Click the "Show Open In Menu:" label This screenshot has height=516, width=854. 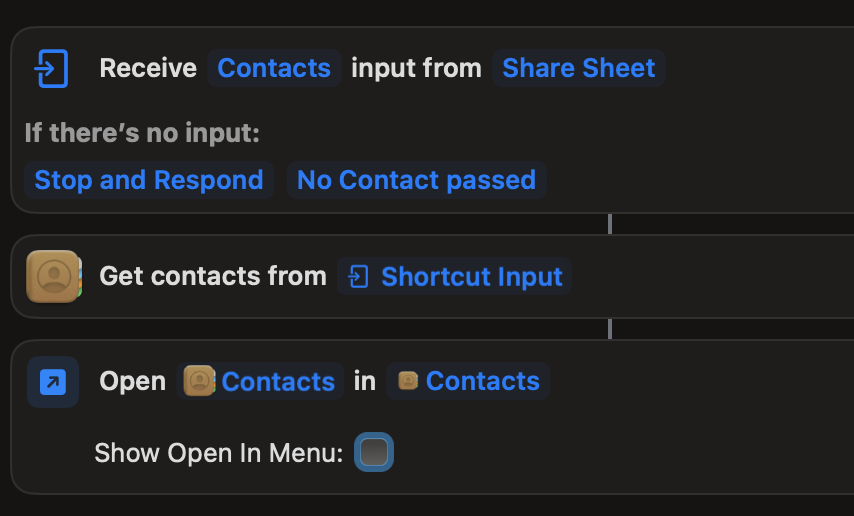click(218, 453)
